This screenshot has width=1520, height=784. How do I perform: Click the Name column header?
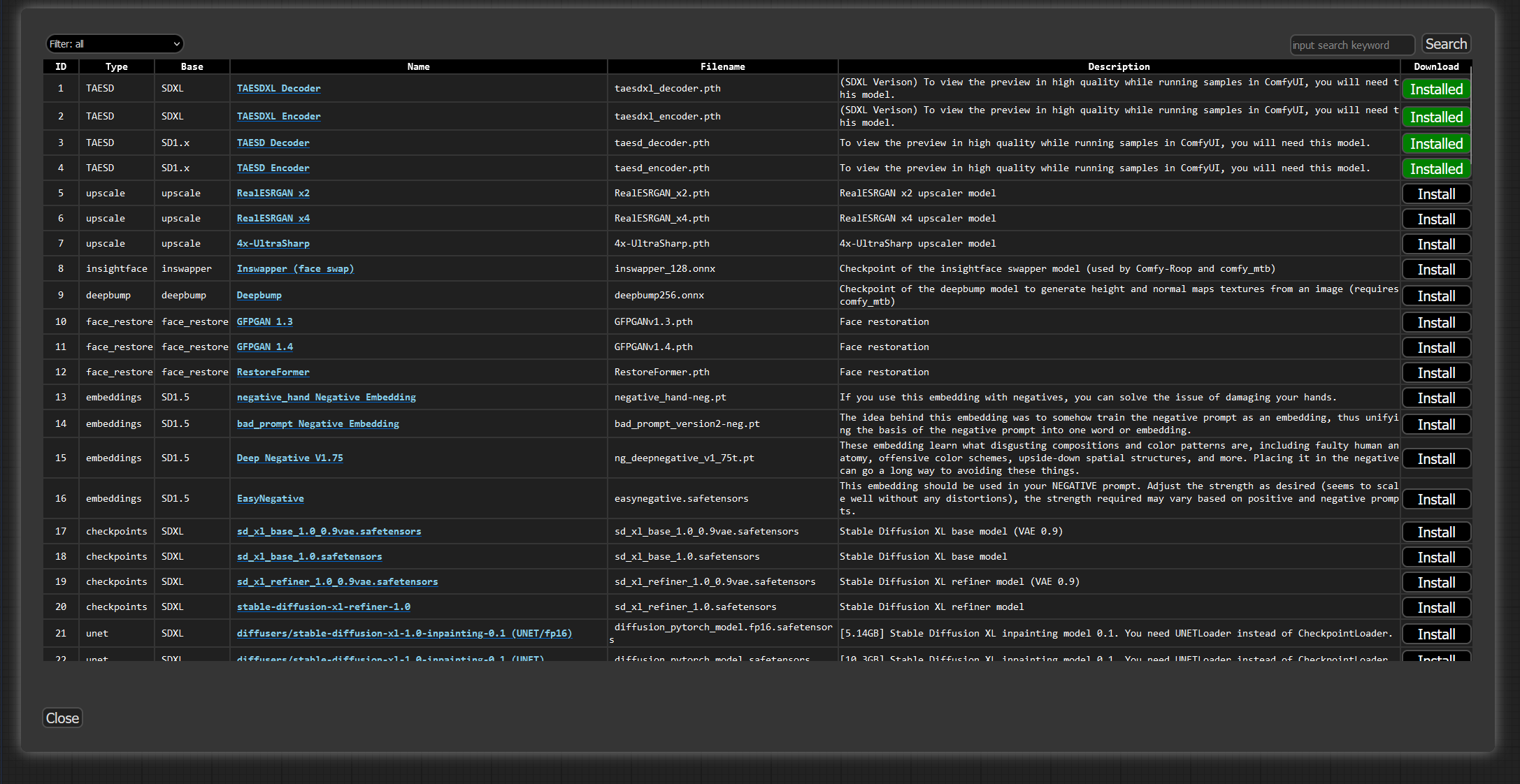[x=418, y=66]
